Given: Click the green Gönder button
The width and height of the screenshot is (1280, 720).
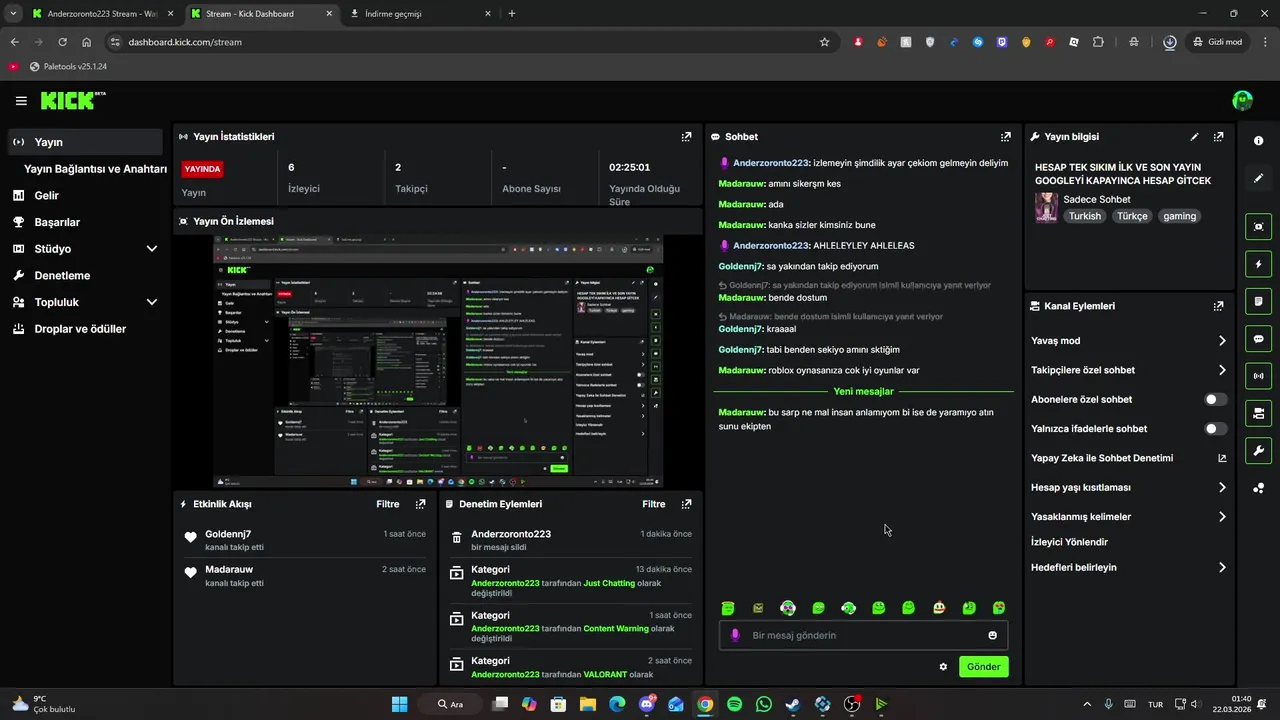Looking at the screenshot, I should (984, 667).
